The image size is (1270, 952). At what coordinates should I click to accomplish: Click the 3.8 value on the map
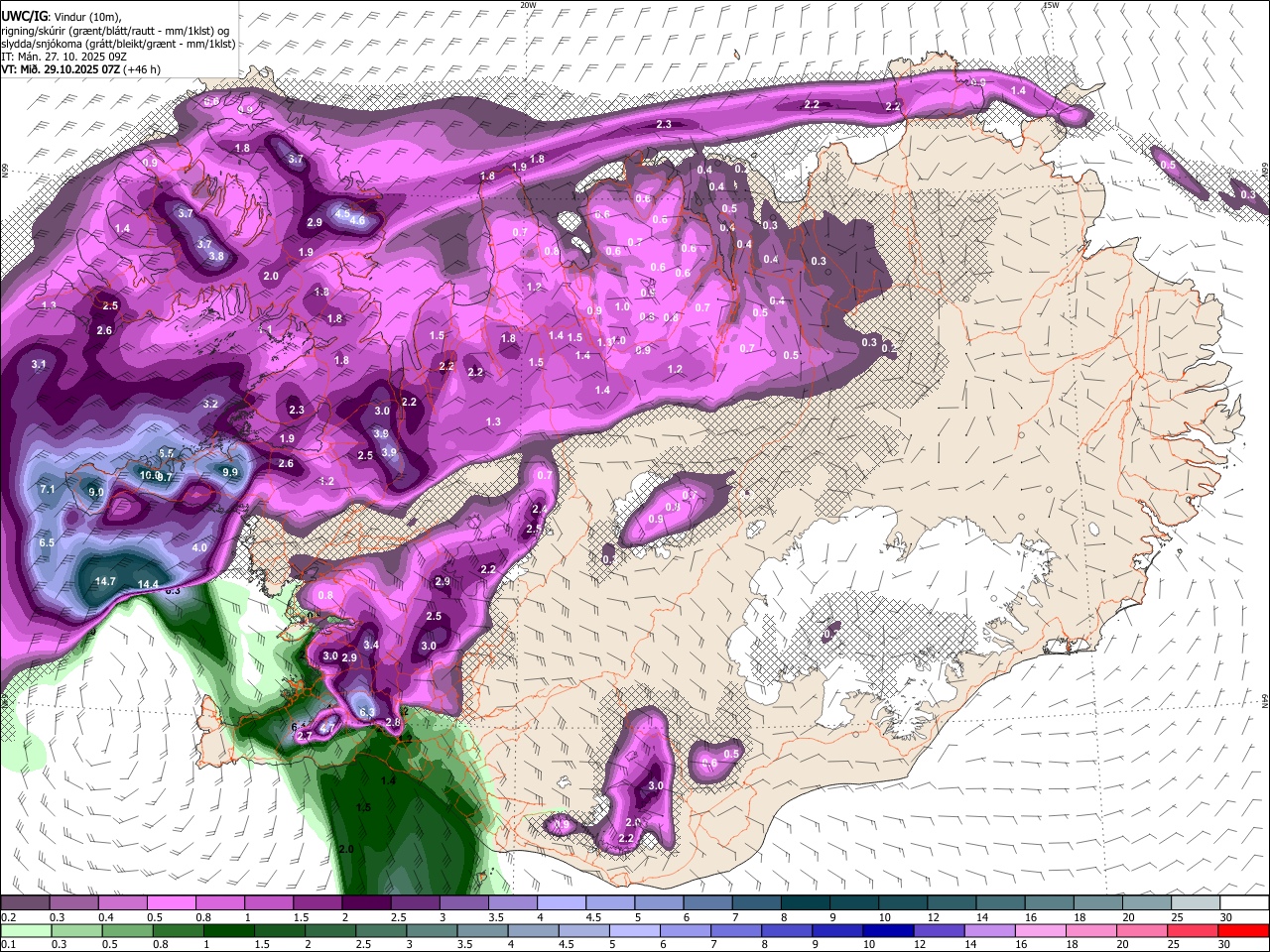(x=217, y=256)
